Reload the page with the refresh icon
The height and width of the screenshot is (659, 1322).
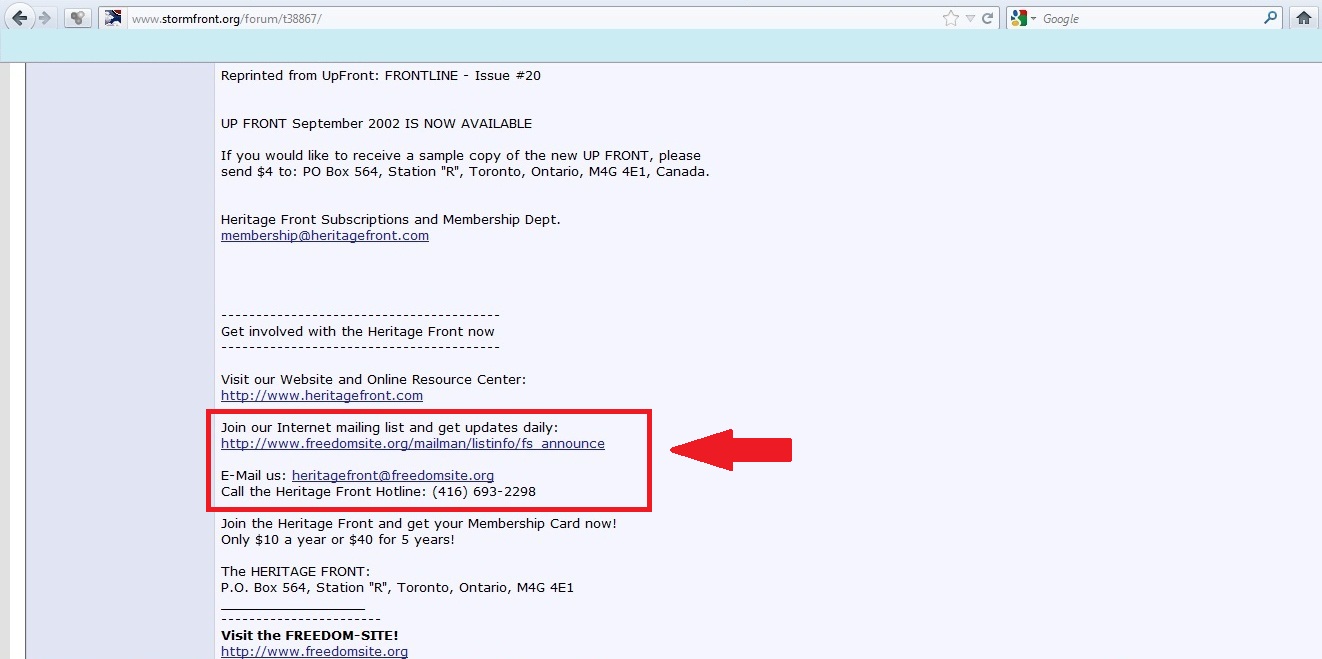click(x=987, y=18)
